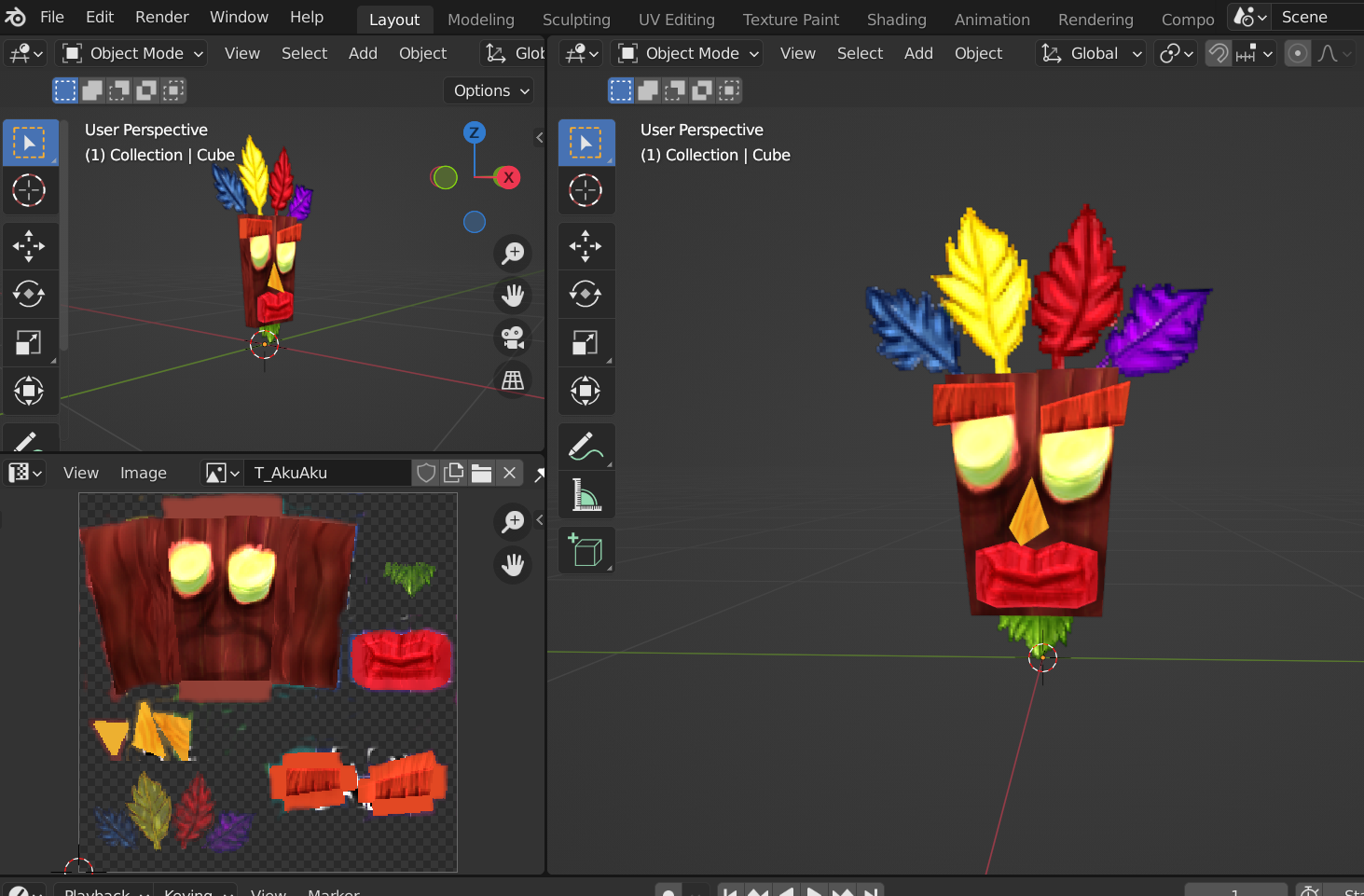Toggle fake user shield for T_AkuAku
Screen dimensions: 1364x896
(x=426, y=473)
